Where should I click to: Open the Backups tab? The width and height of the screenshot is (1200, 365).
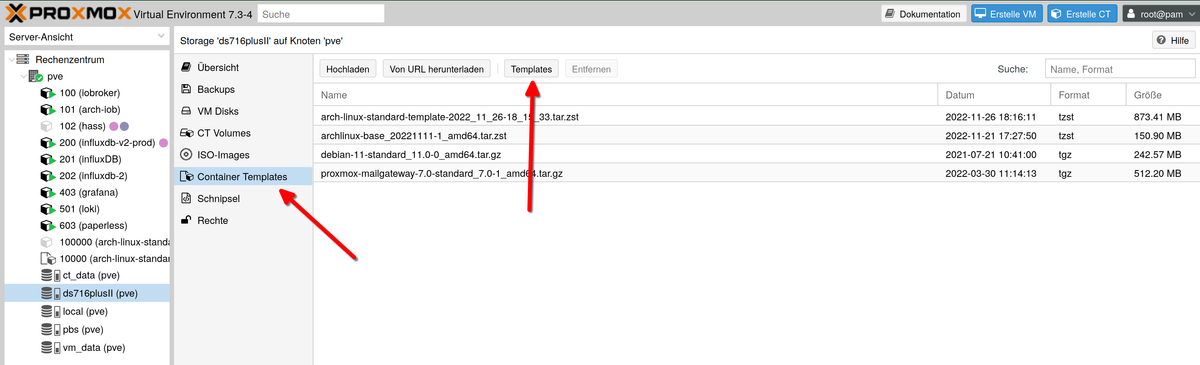243,89
